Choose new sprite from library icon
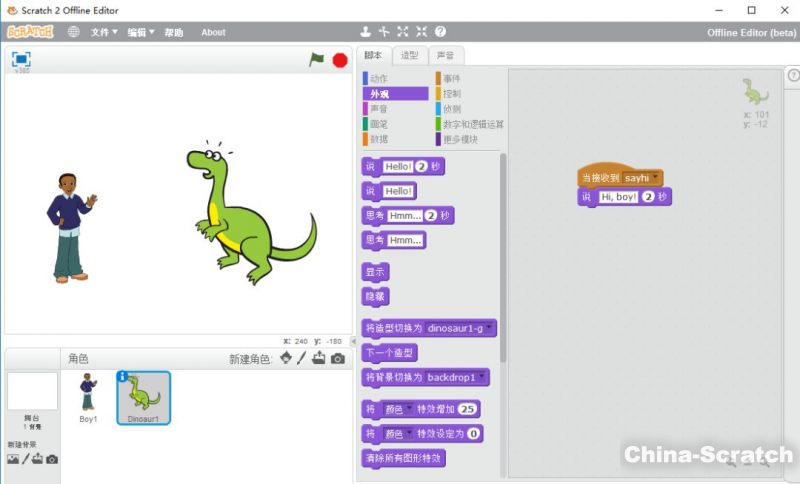The height and width of the screenshot is (484, 800). point(286,358)
